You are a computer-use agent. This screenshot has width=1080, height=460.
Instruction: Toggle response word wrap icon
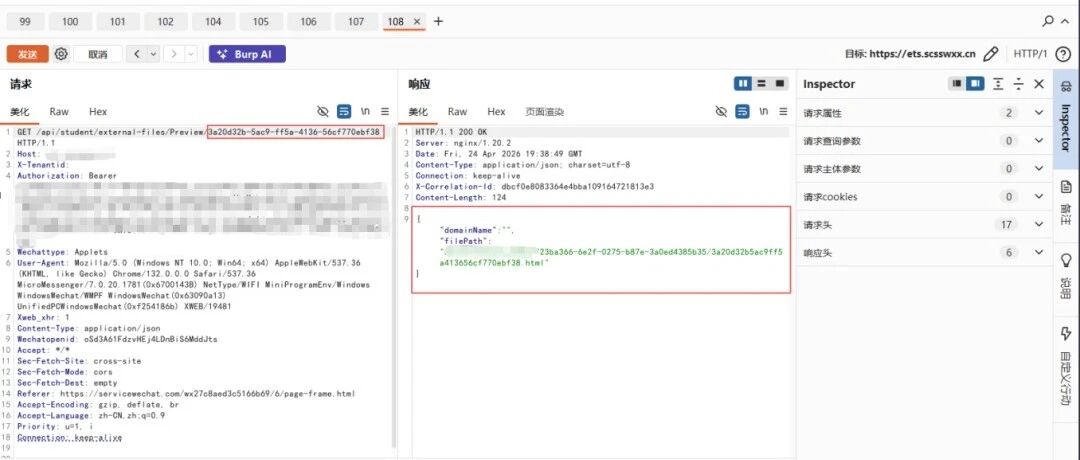(x=742, y=112)
